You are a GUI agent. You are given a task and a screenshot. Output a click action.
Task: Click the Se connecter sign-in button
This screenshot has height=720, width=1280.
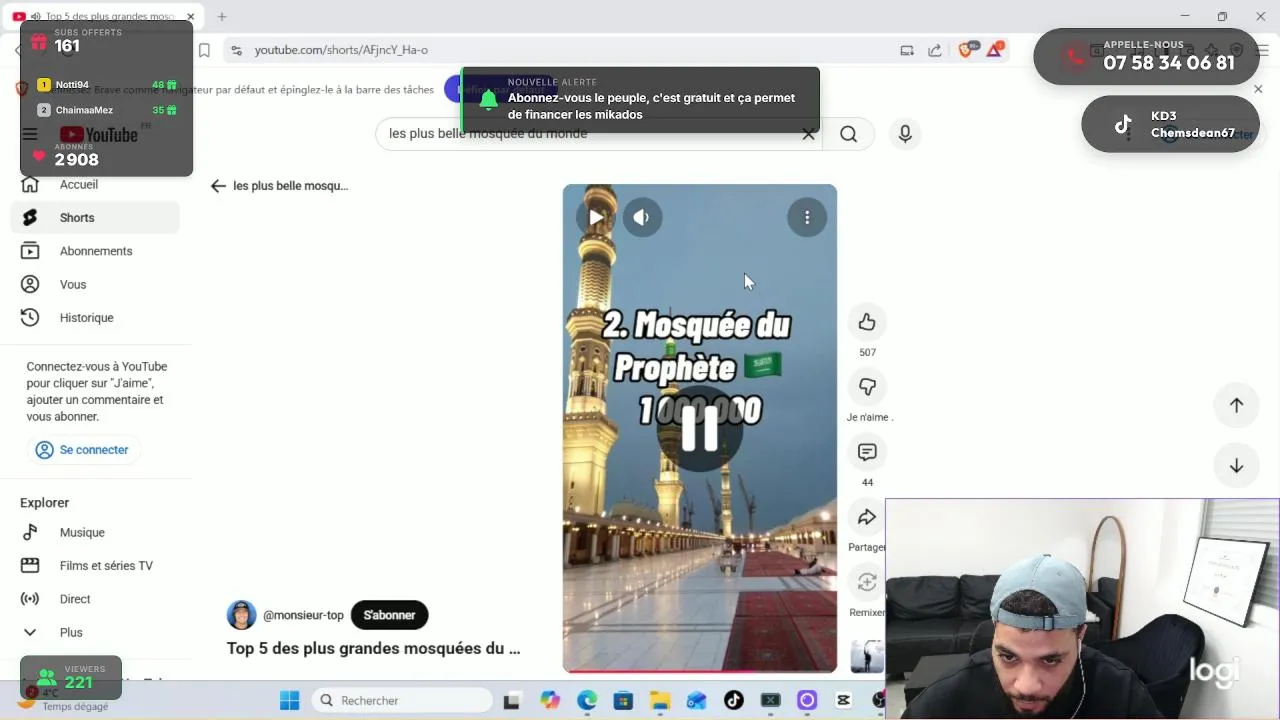83,450
